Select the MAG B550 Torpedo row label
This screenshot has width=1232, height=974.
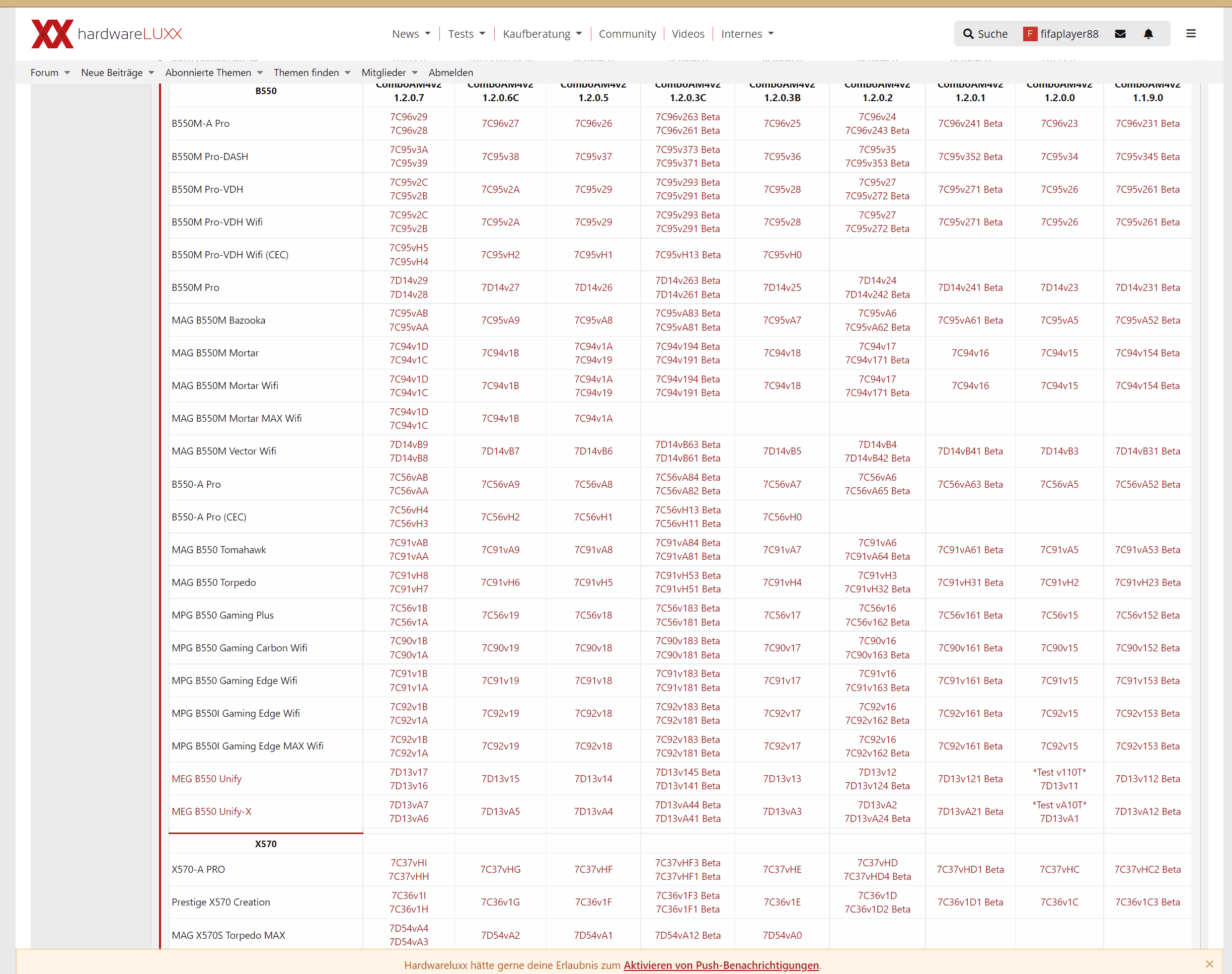tap(214, 582)
